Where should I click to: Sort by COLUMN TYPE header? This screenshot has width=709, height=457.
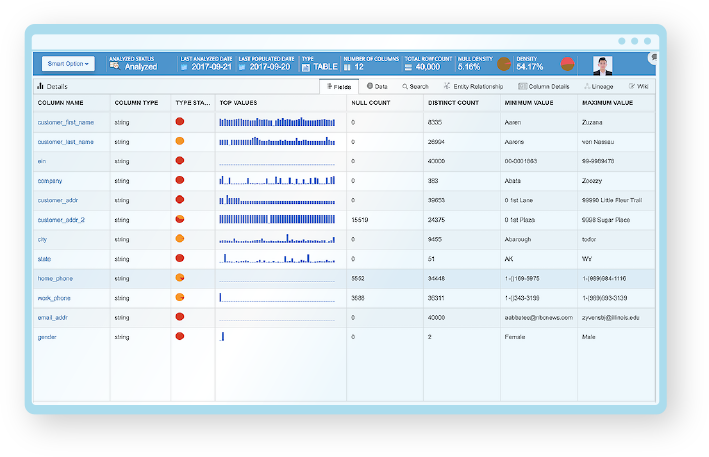pyautogui.click(x=137, y=103)
